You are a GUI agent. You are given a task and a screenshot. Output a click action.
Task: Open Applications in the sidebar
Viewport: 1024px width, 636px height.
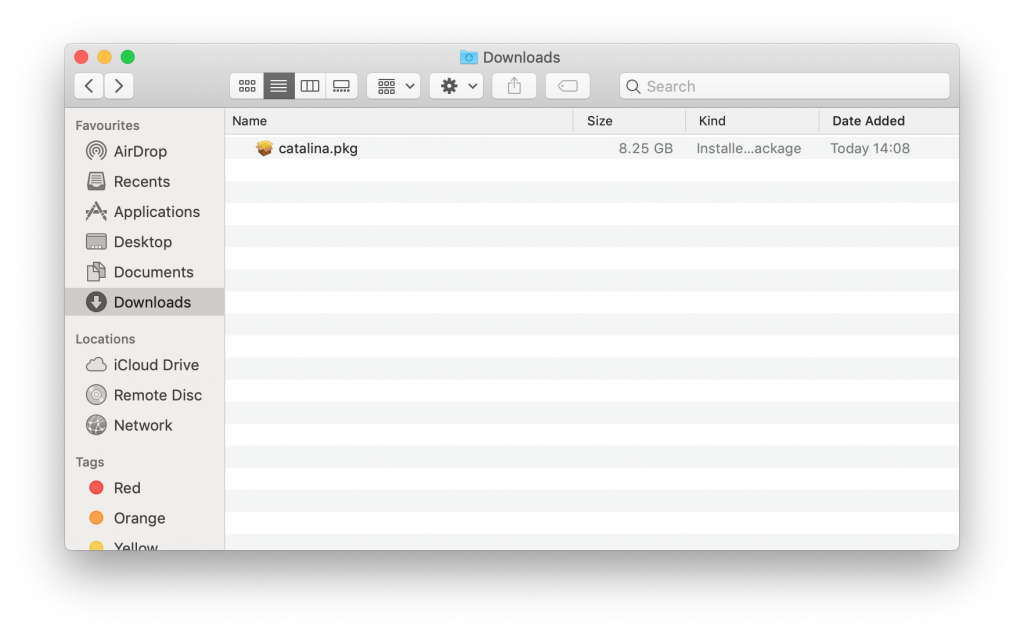[x=156, y=211]
